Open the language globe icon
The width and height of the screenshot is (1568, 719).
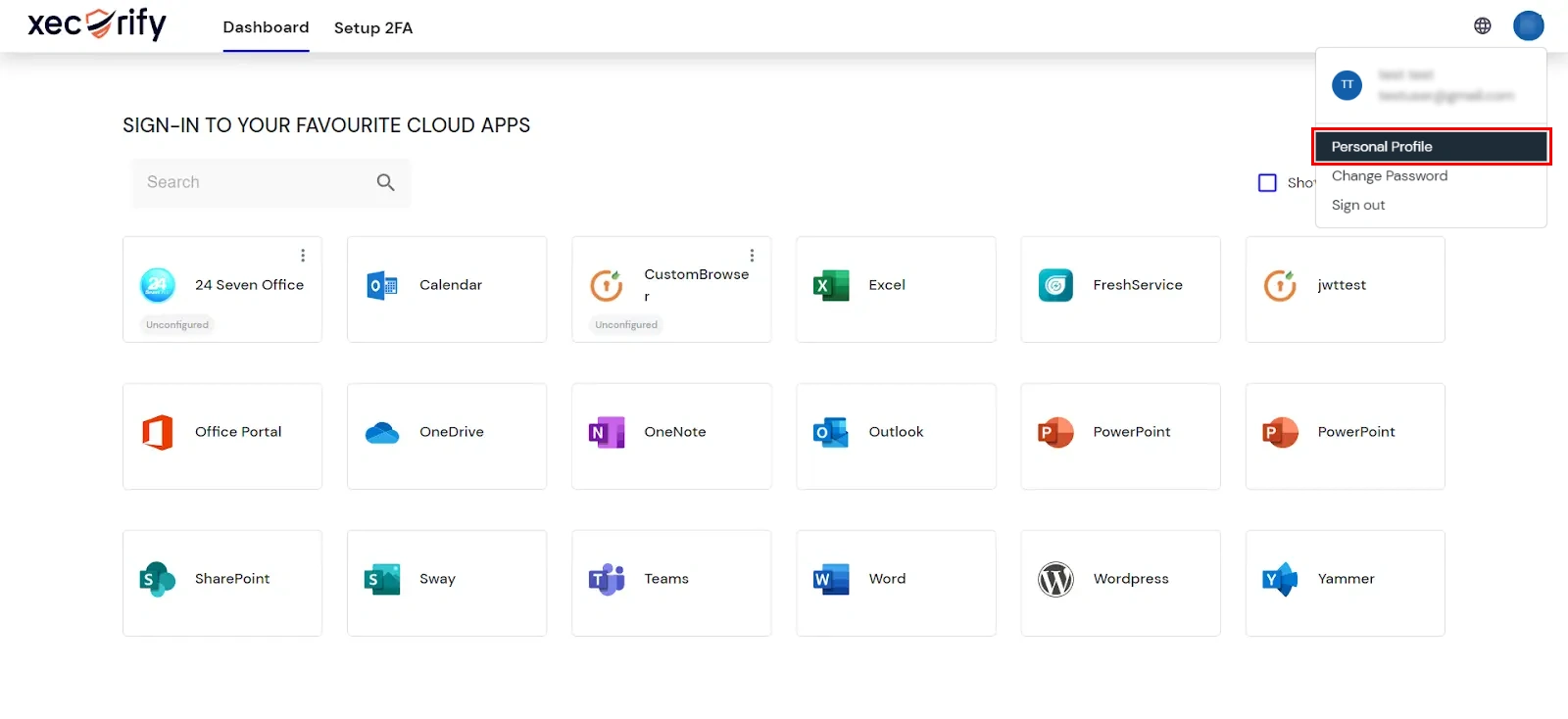coord(1483,26)
